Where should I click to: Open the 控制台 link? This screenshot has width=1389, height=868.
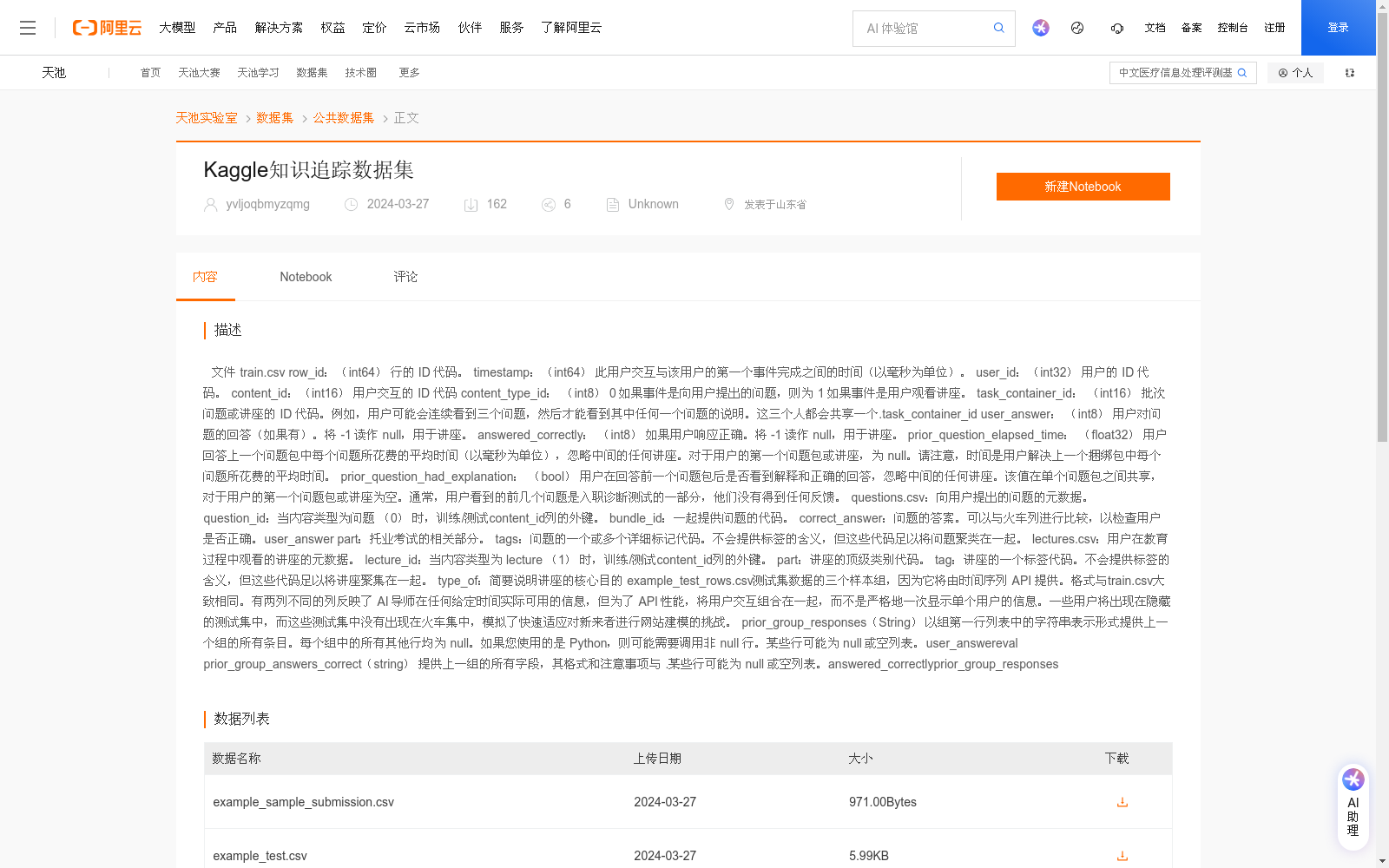tap(1233, 28)
